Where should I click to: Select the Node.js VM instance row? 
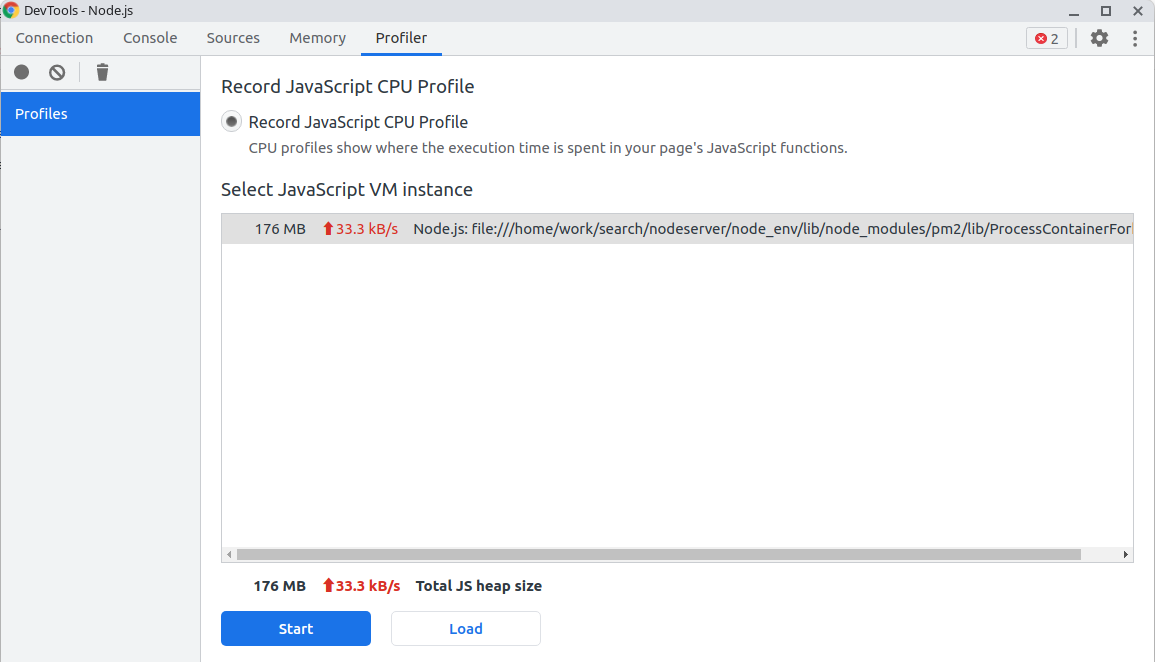coord(677,229)
